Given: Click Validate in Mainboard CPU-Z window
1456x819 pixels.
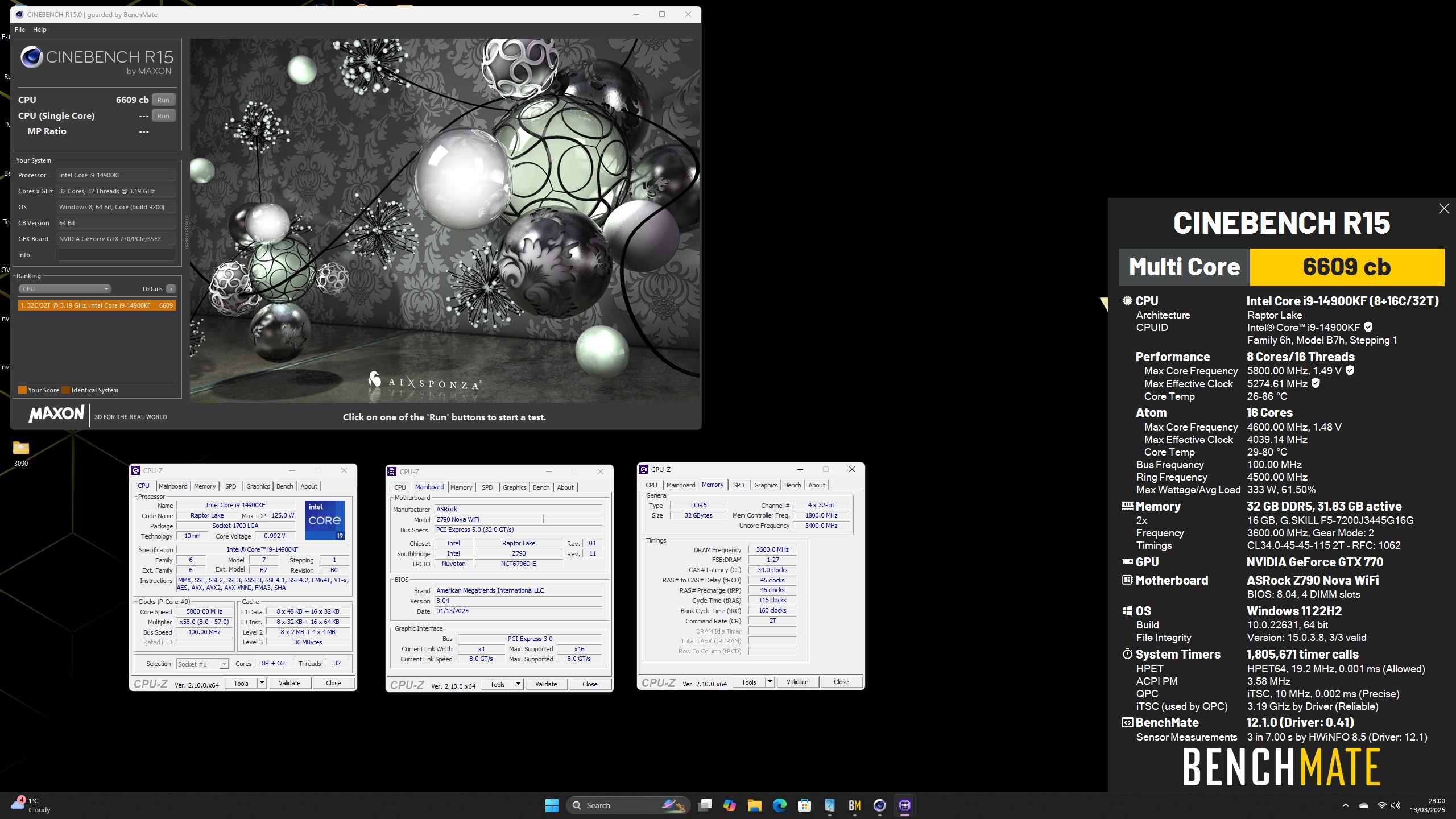Looking at the screenshot, I should pos(546,684).
